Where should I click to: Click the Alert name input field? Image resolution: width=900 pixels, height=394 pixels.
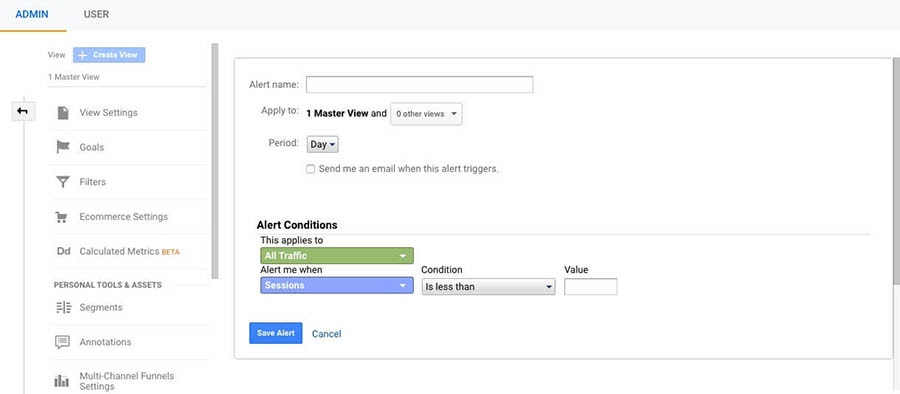[420, 84]
